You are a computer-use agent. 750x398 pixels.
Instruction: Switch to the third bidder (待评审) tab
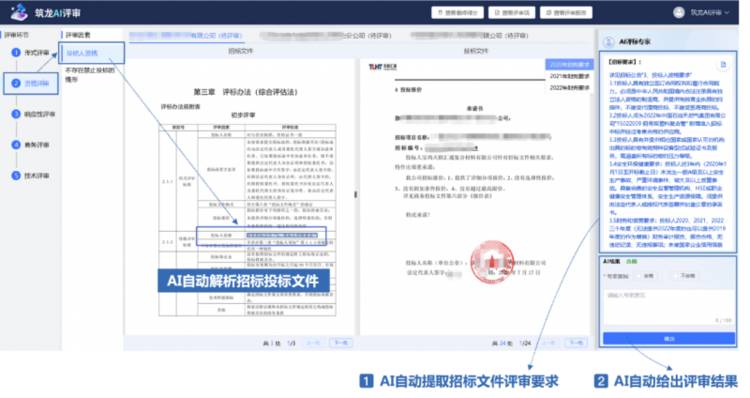coord(469,35)
